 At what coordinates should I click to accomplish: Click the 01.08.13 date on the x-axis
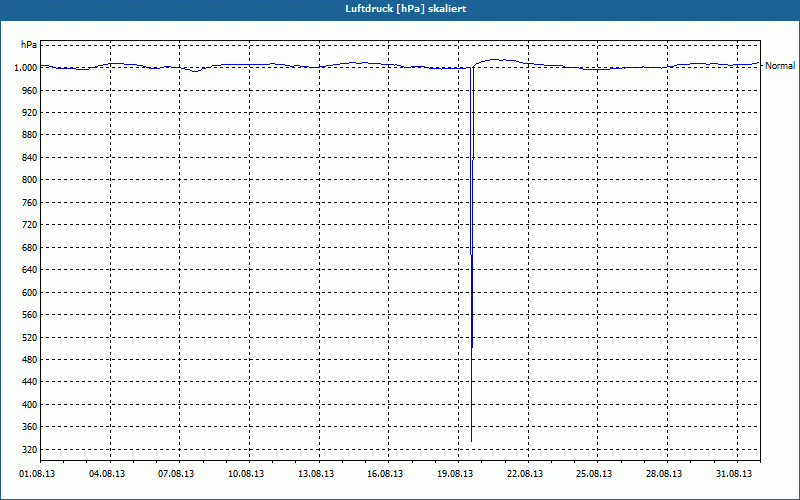pos(37,474)
